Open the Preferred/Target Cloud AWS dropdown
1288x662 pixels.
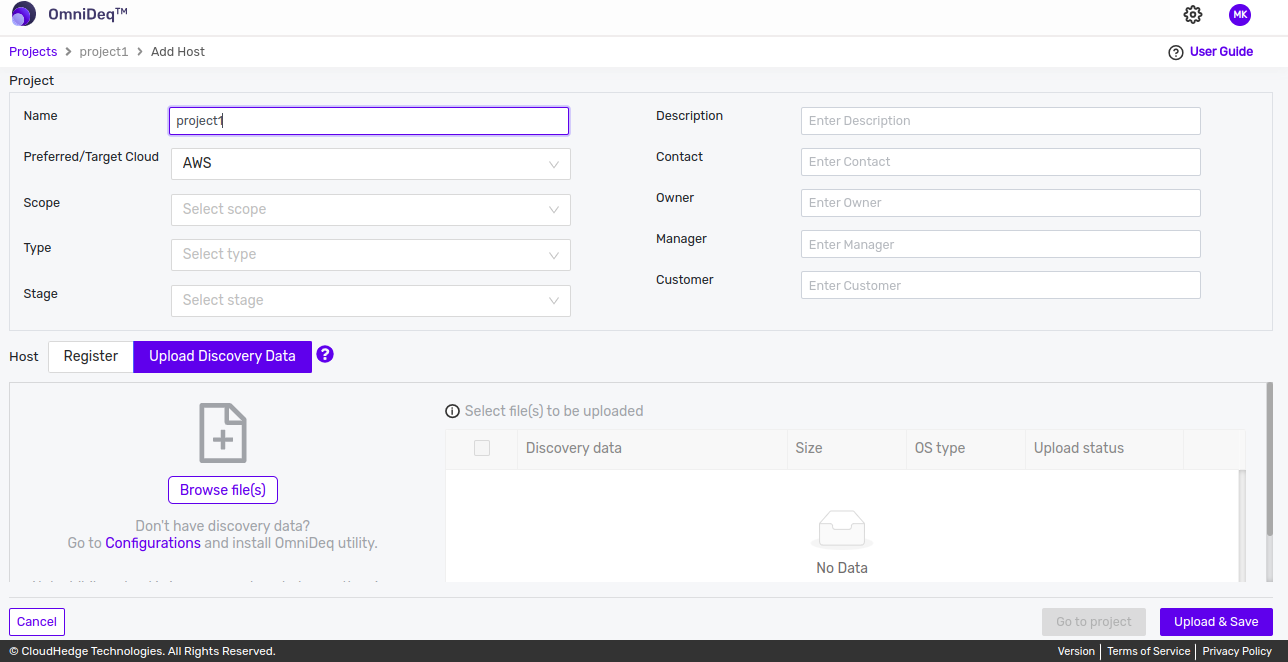click(x=371, y=164)
